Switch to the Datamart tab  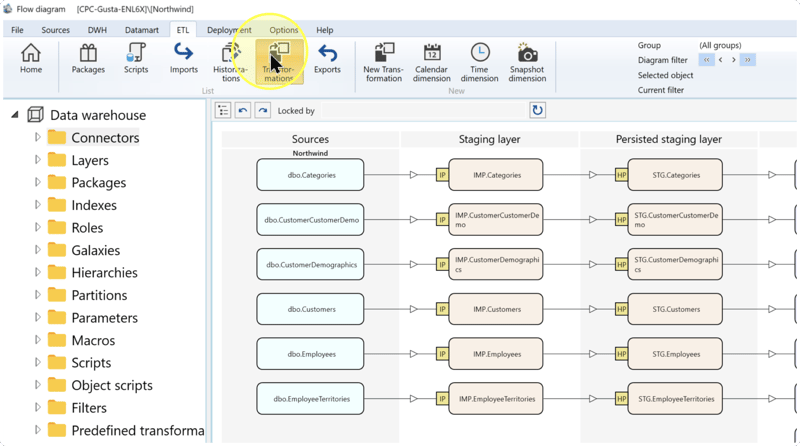tap(142, 30)
